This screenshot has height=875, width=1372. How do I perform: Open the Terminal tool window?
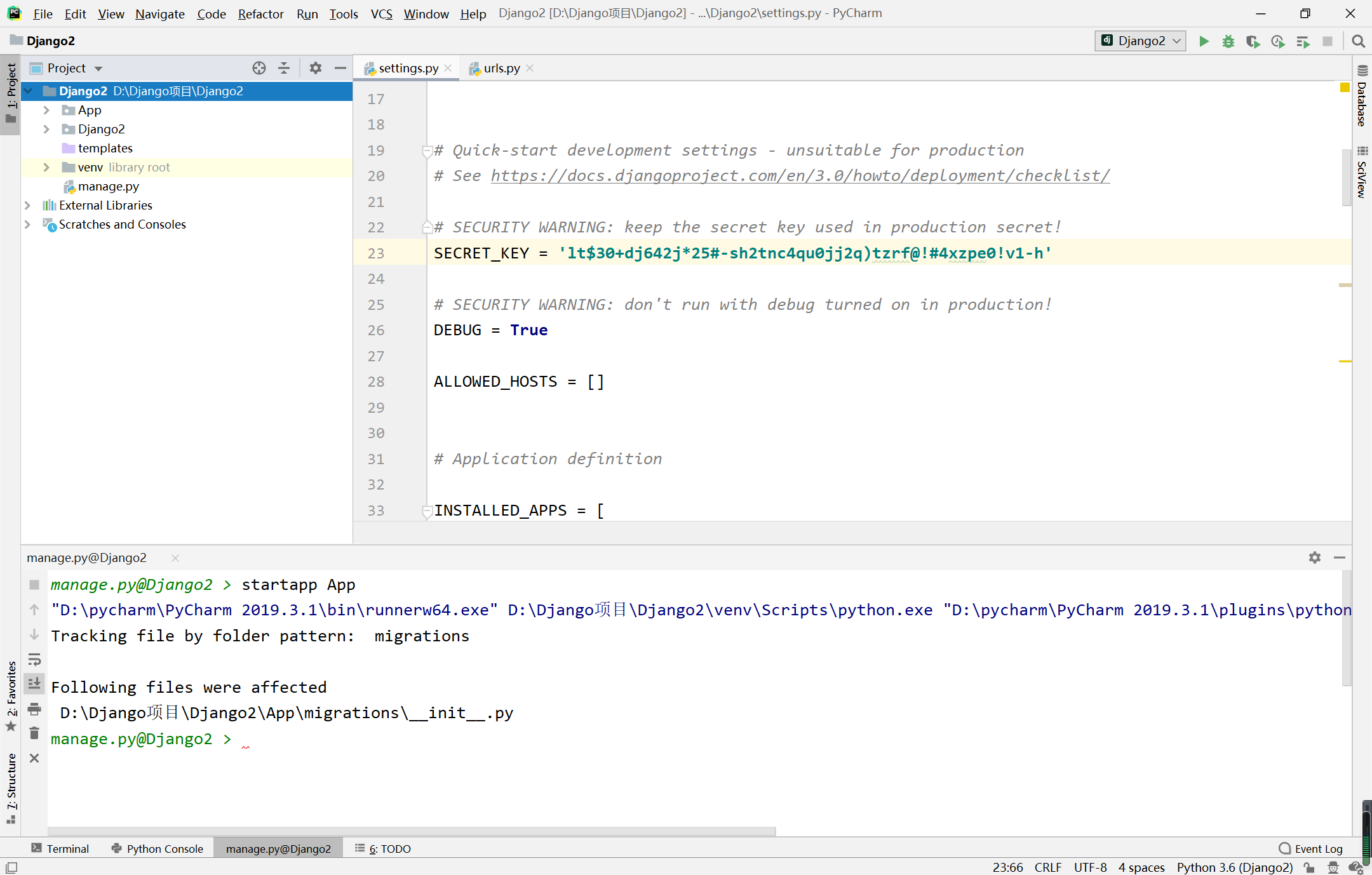pyautogui.click(x=60, y=848)
